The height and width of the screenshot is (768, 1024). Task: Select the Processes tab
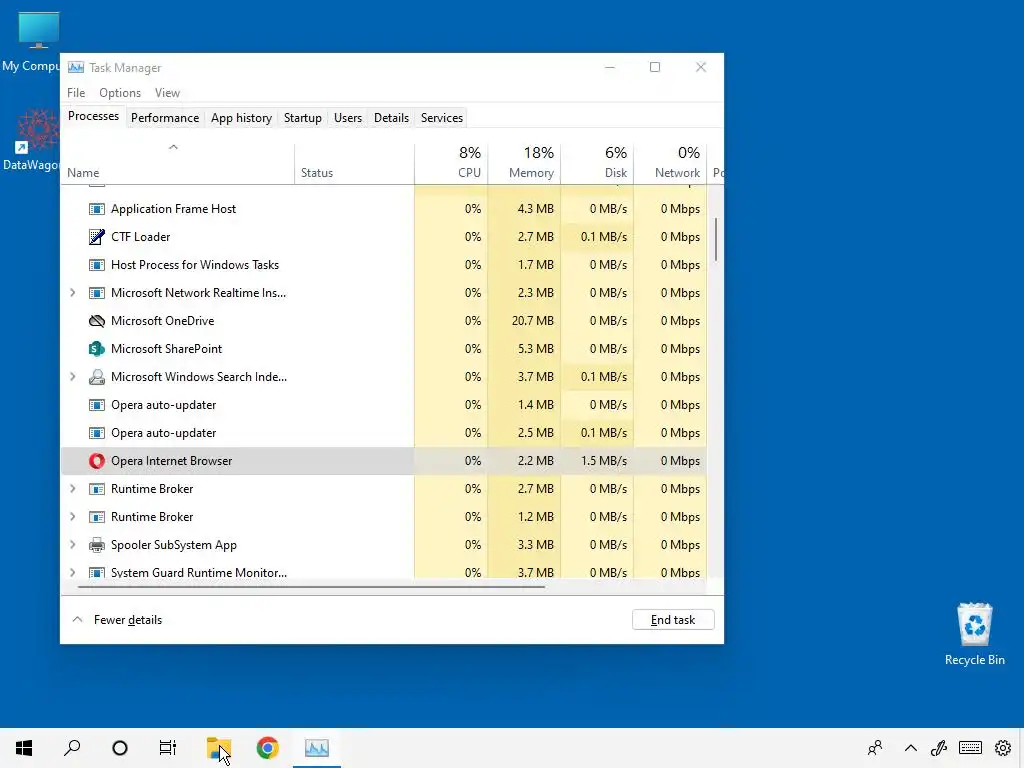93,116
